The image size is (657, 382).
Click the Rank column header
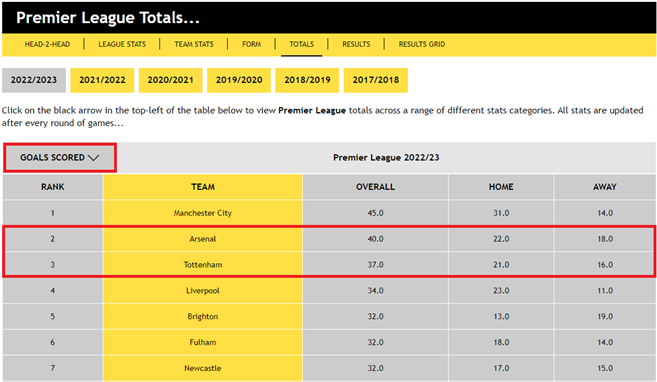click(53, 187)
